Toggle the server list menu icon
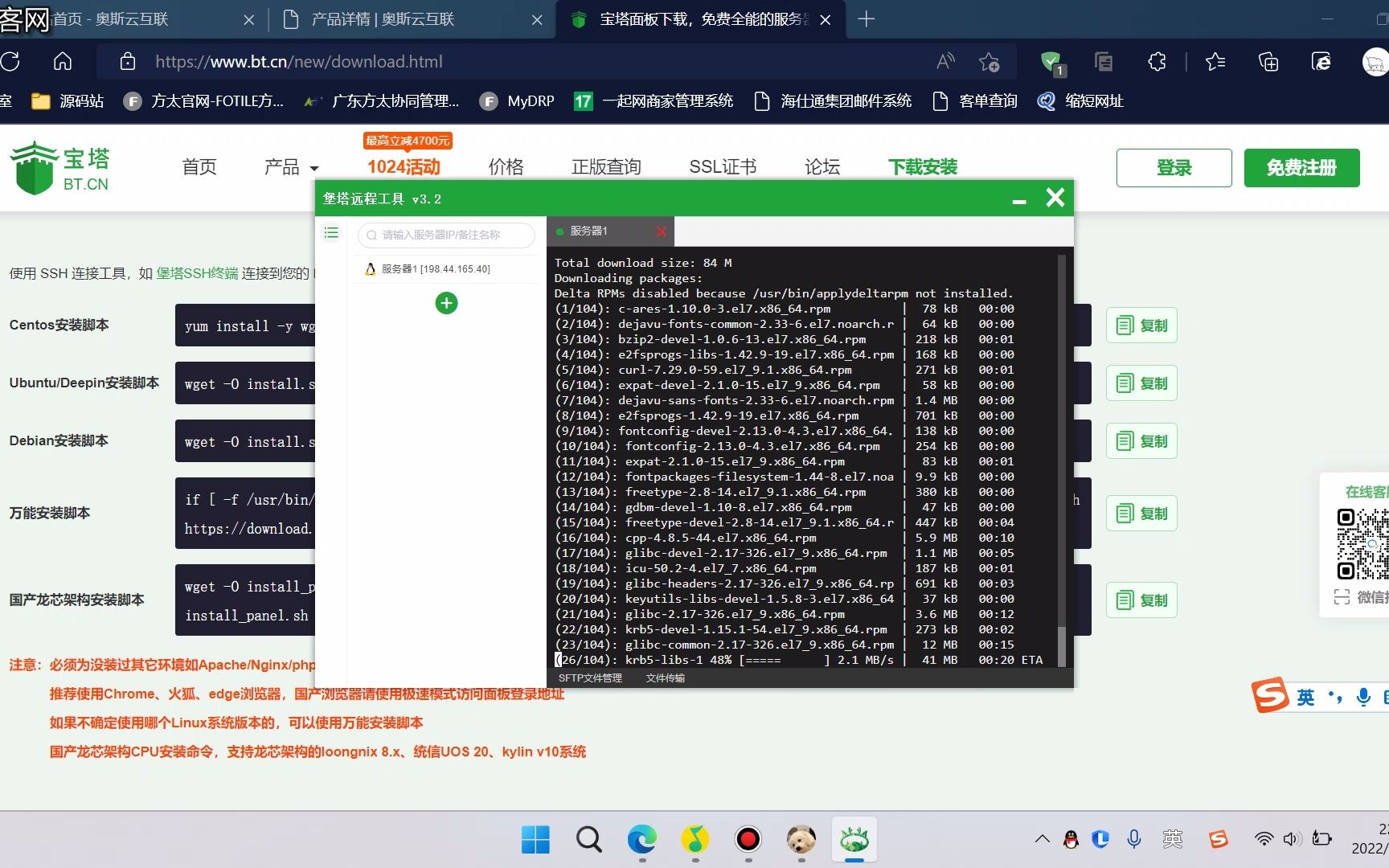The height and width of the screenshot is (868, 1389). tap(330, 233)
